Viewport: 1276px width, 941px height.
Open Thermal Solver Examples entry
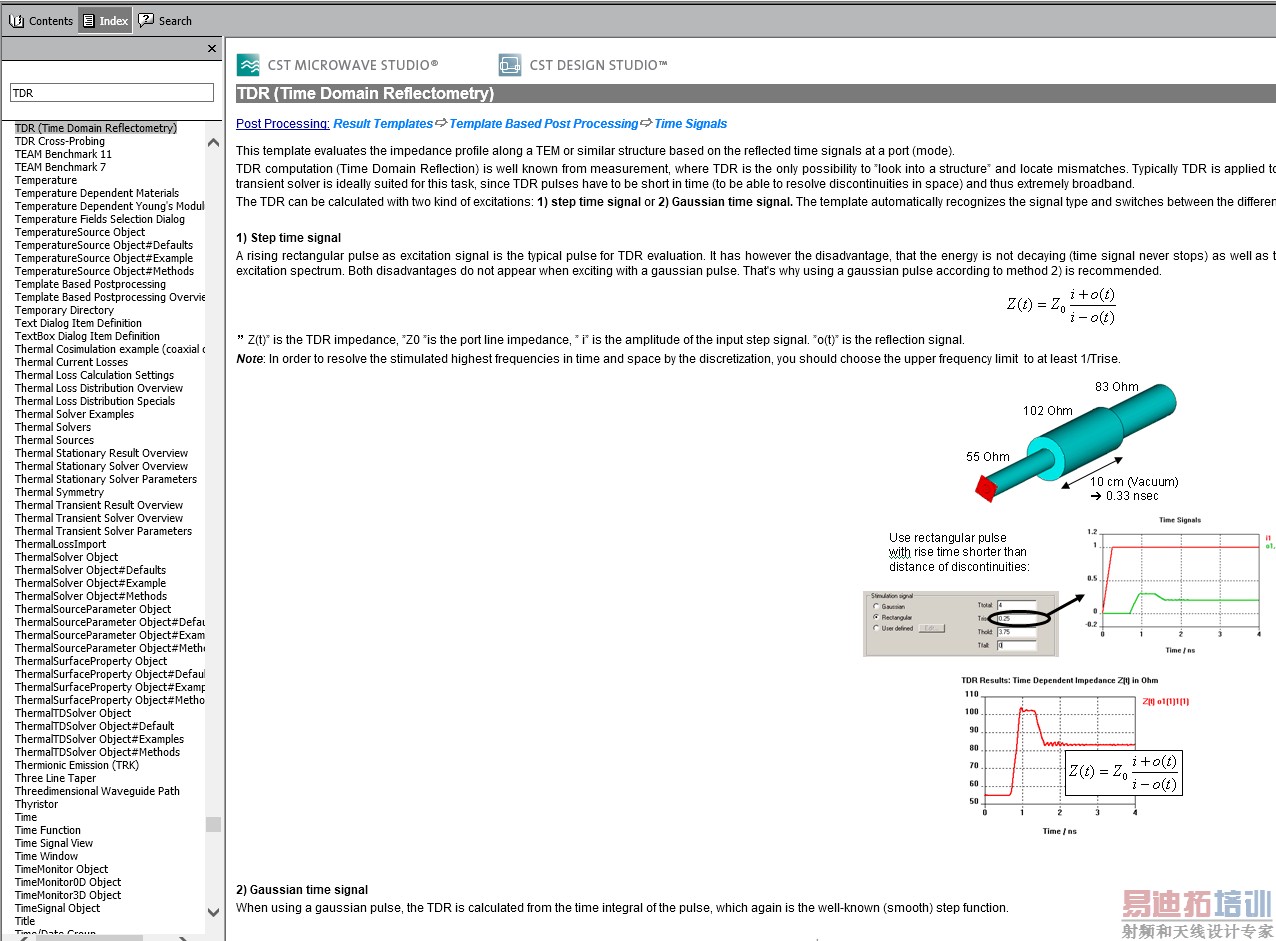(75, 414)
